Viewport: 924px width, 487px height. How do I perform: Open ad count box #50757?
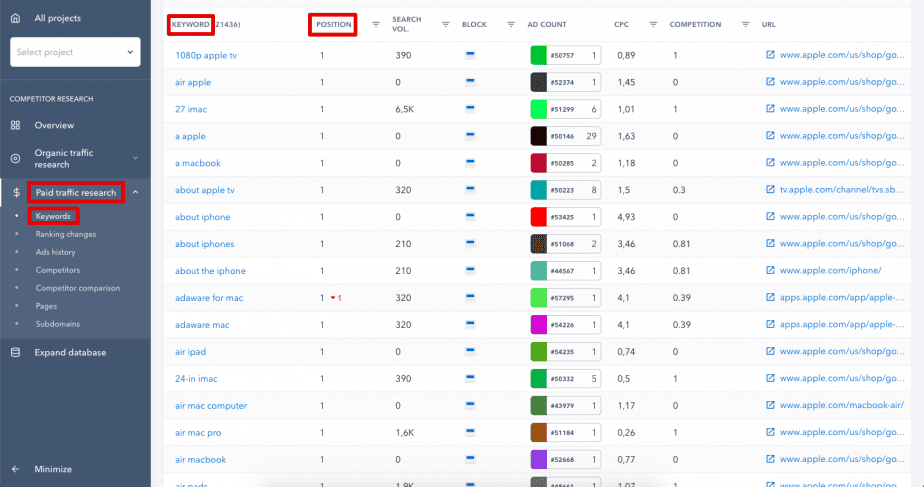click(566, 55)
